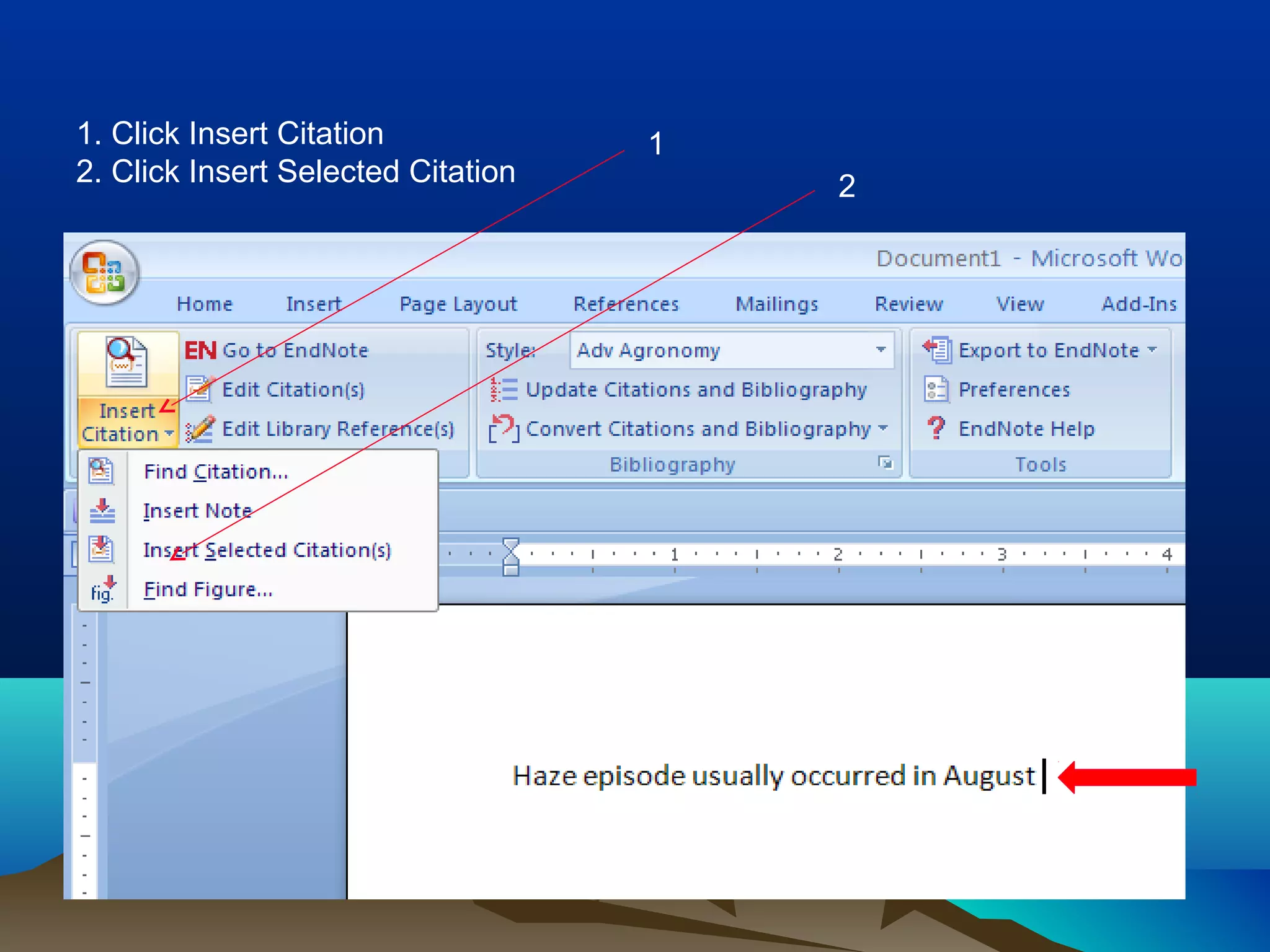Screen dimensions: 1270x952
Task: Open the EndNote Help label
Action: coord(1026,429)
